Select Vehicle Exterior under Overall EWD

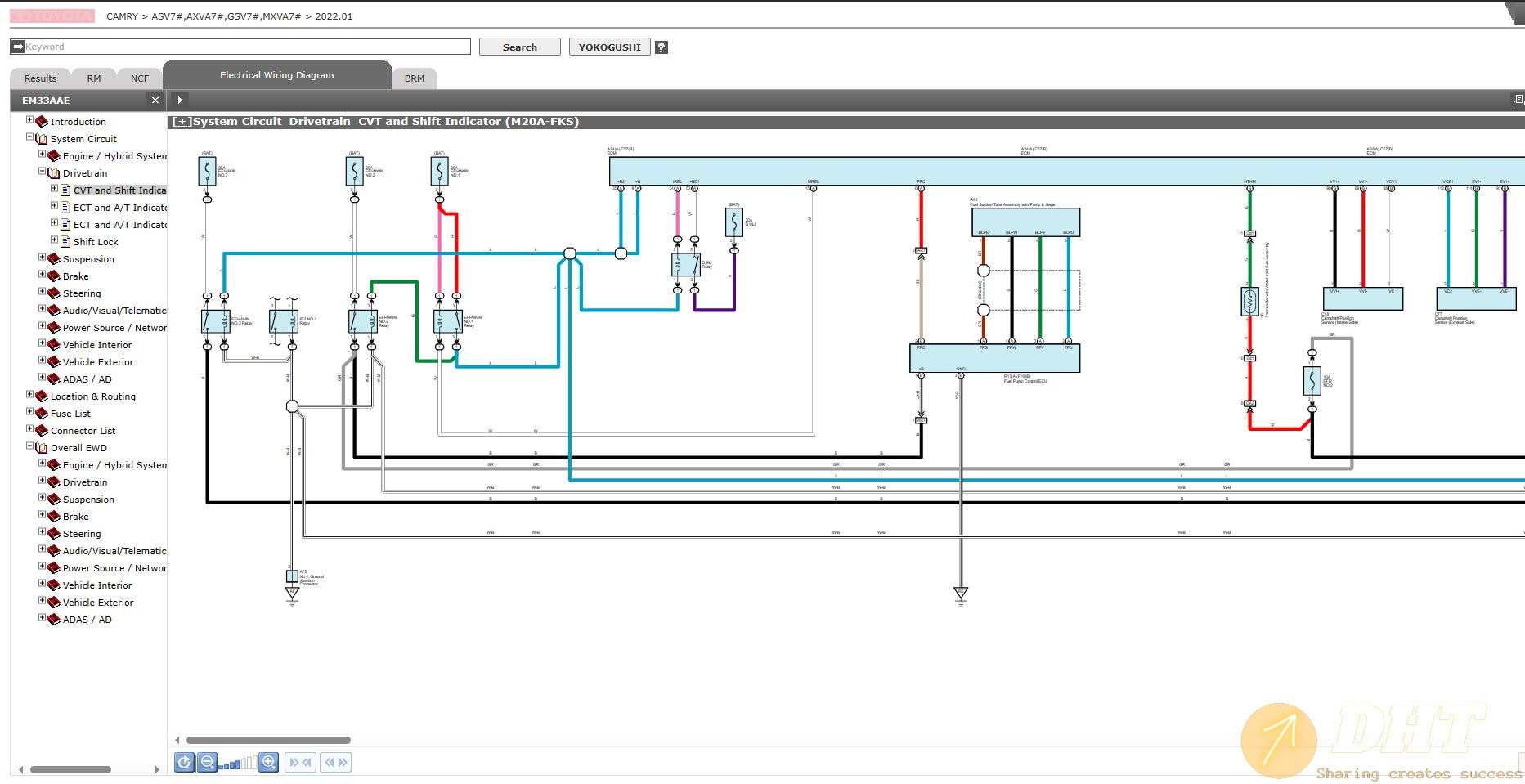tap(98, 603)
